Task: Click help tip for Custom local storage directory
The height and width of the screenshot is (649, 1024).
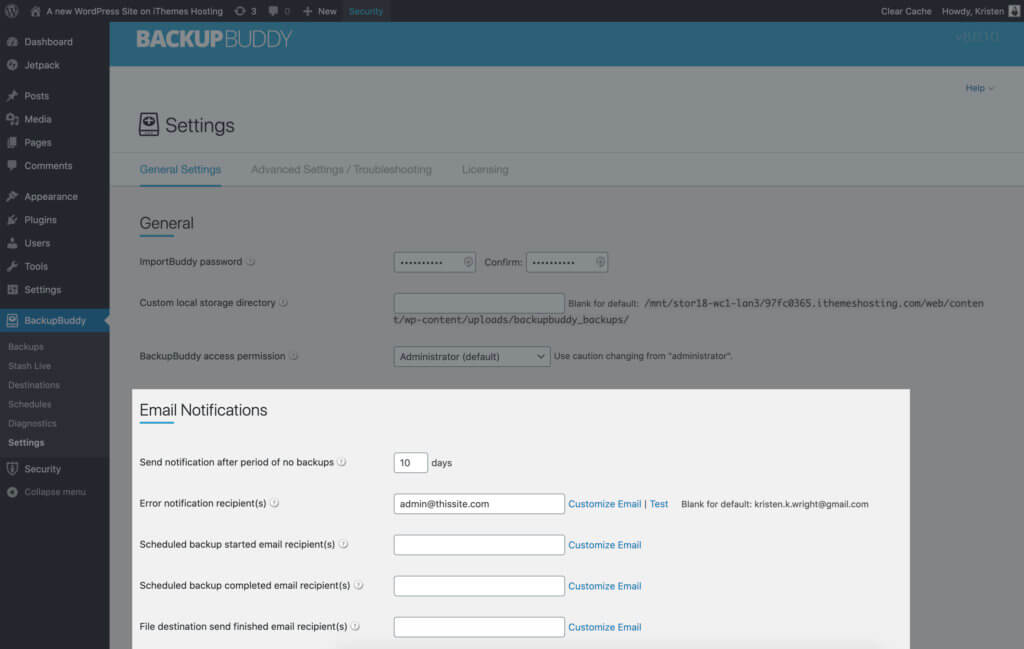Action: pos(283,303)
